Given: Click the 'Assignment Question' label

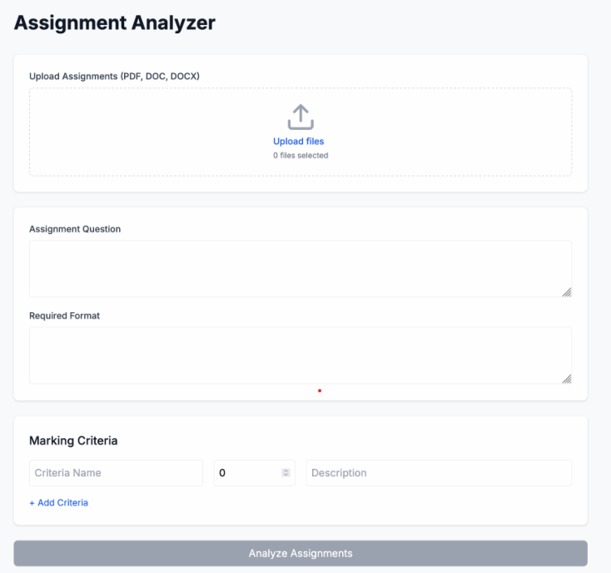Looking at the screenshot, I should point(75,229).
